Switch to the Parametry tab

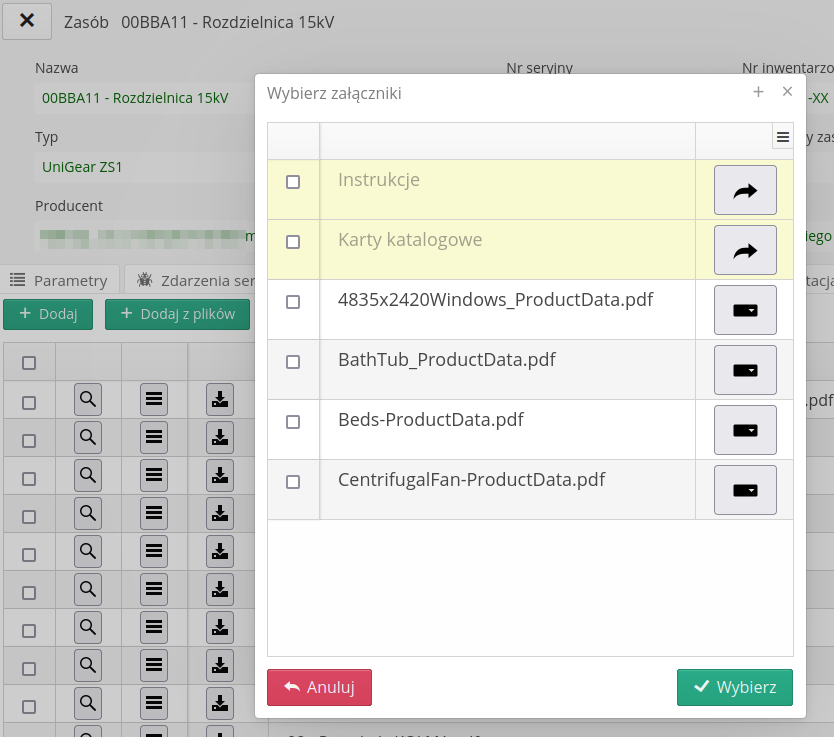click(x=60, y=280)
